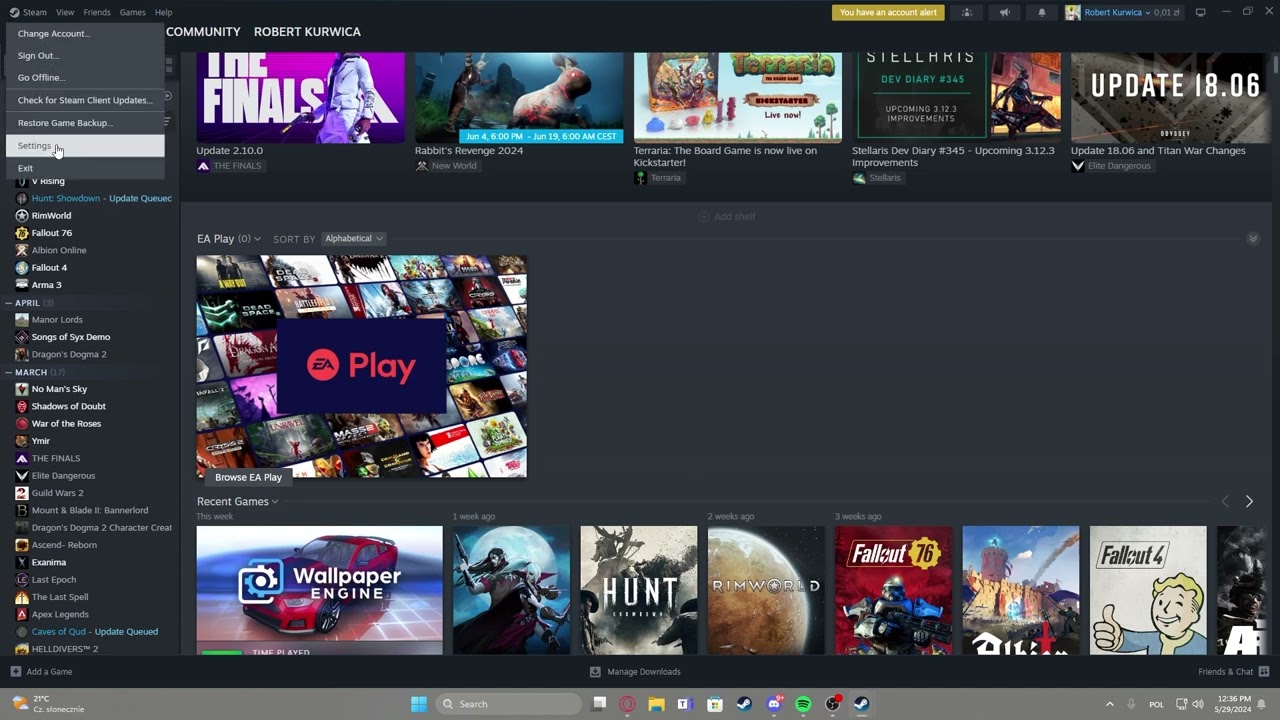Choose Go Offline in Steam menu

(85, 78)
